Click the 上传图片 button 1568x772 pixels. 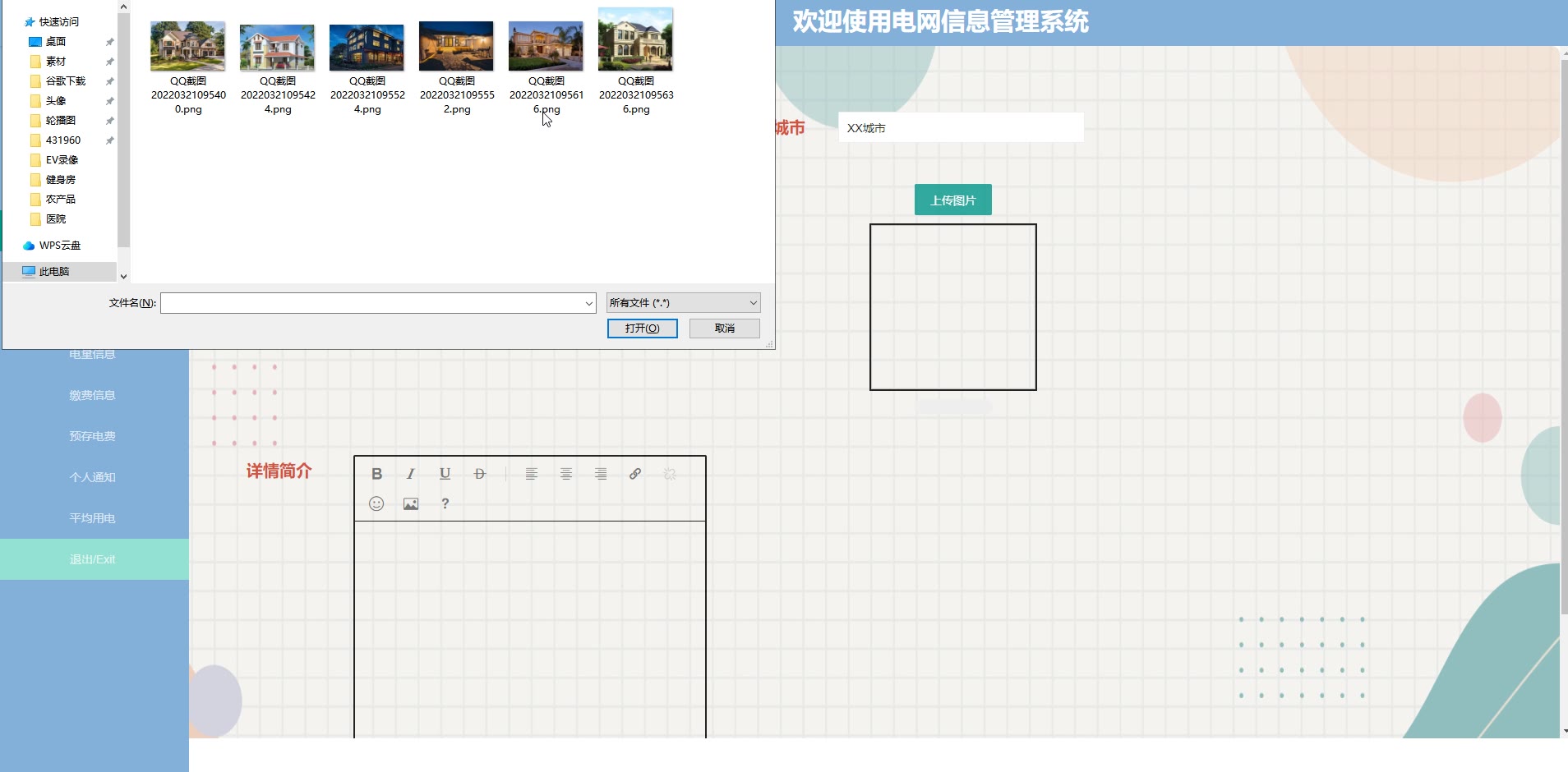pyautogui.click(x=953, y=200)
